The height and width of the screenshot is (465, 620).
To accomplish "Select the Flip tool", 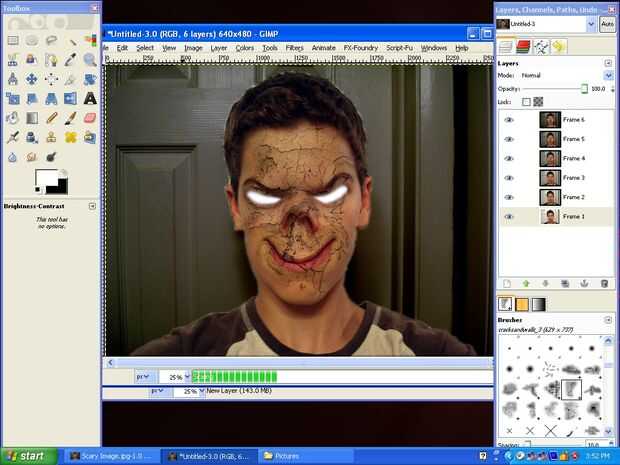I will pos(71,98).
